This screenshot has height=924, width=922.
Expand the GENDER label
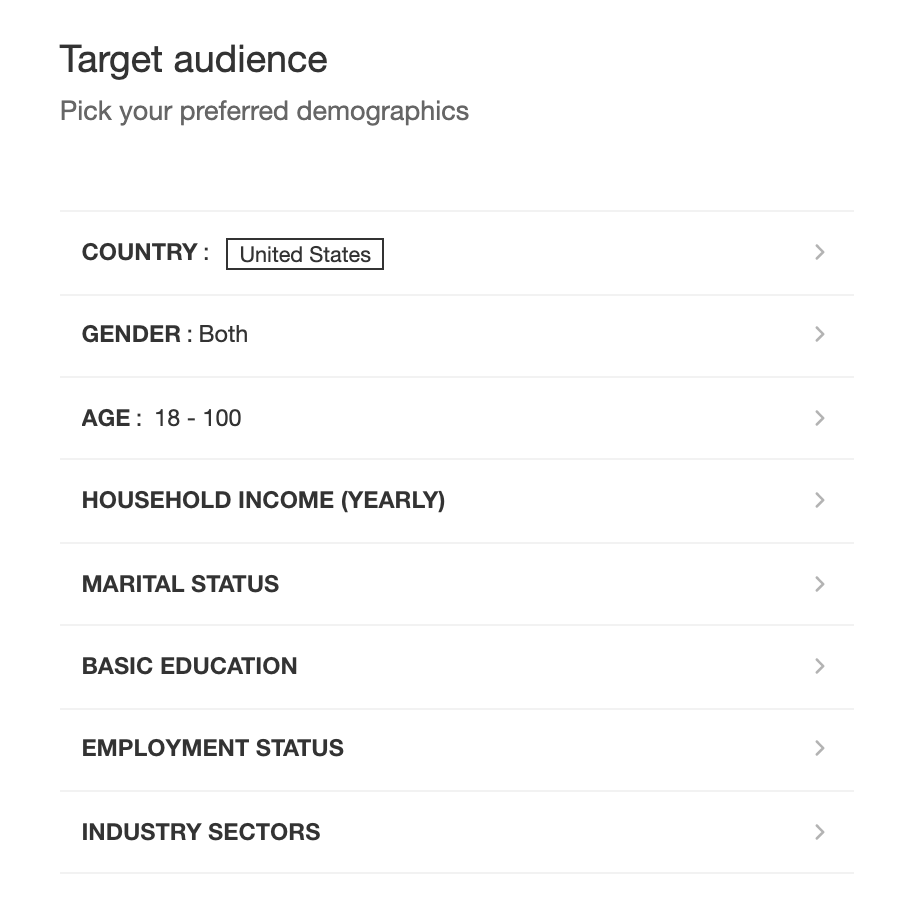click(131, 334)
